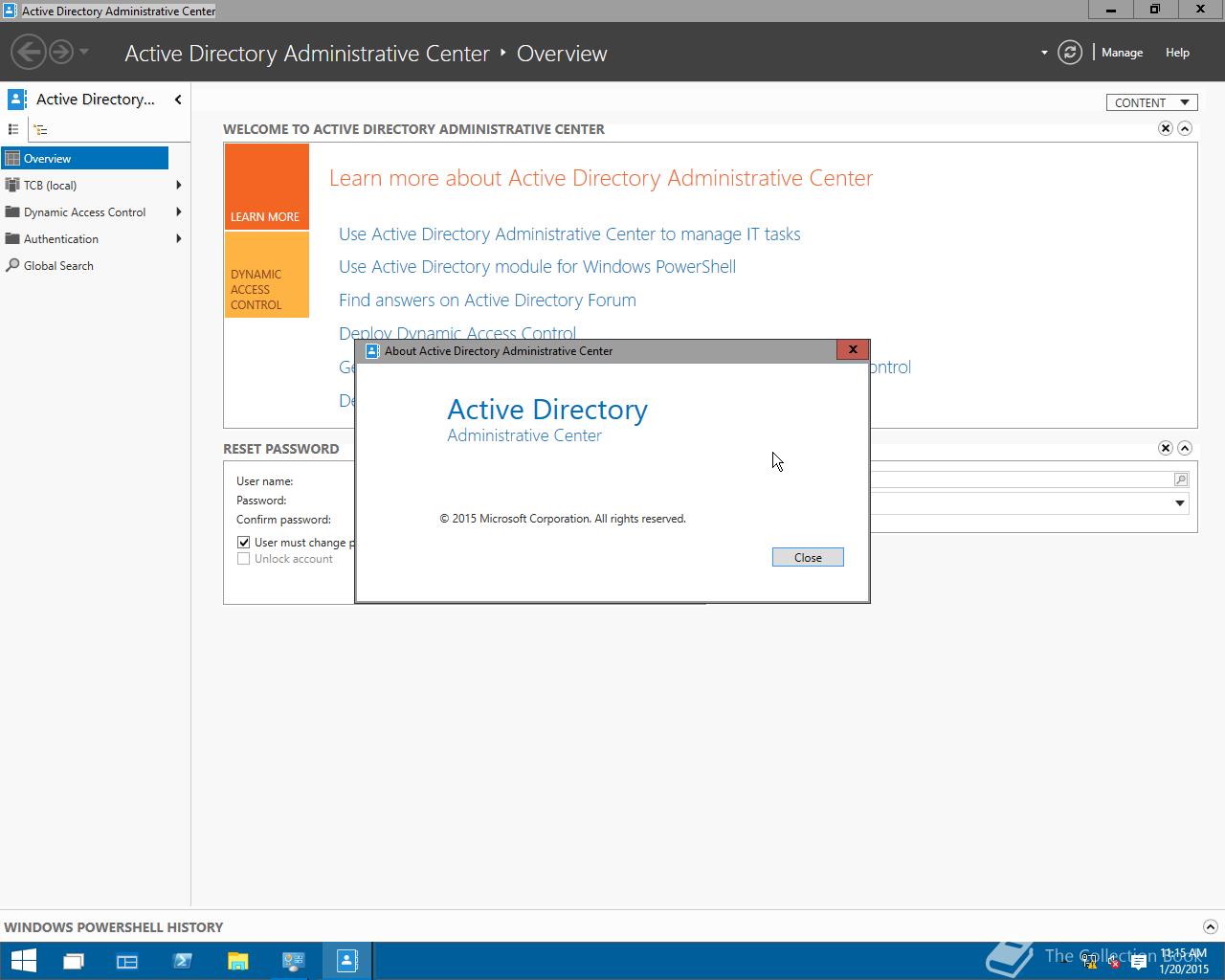Viewport: 1225px width, 980px height.
Task: Open 'Use Active Directory Administrative Center to manage IT tasks'
Action: coord(569,234)
